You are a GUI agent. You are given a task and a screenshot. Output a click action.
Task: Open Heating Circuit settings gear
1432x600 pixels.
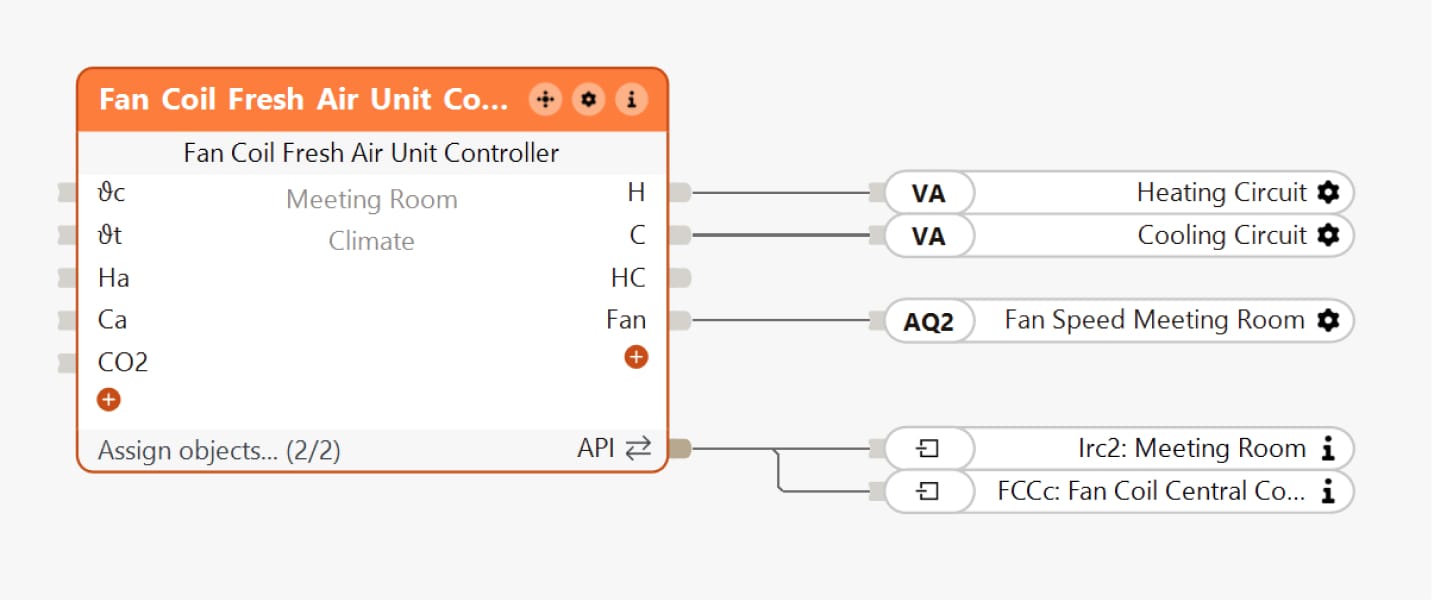click(1327, 192)
